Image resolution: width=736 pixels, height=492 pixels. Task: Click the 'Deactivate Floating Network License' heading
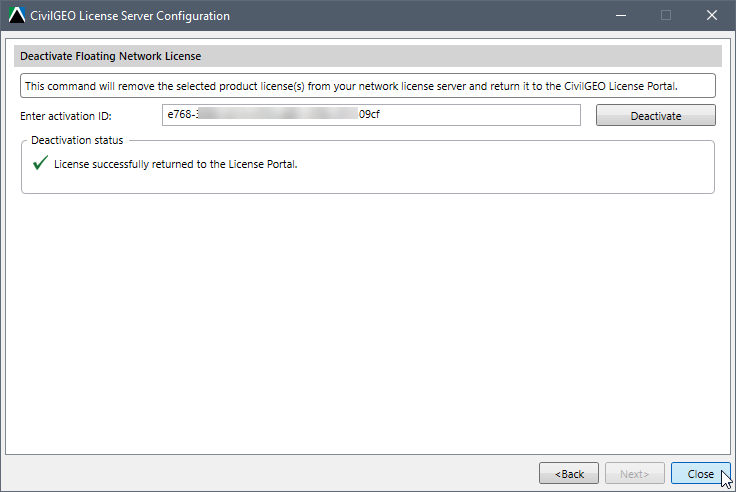click(110, 56)
